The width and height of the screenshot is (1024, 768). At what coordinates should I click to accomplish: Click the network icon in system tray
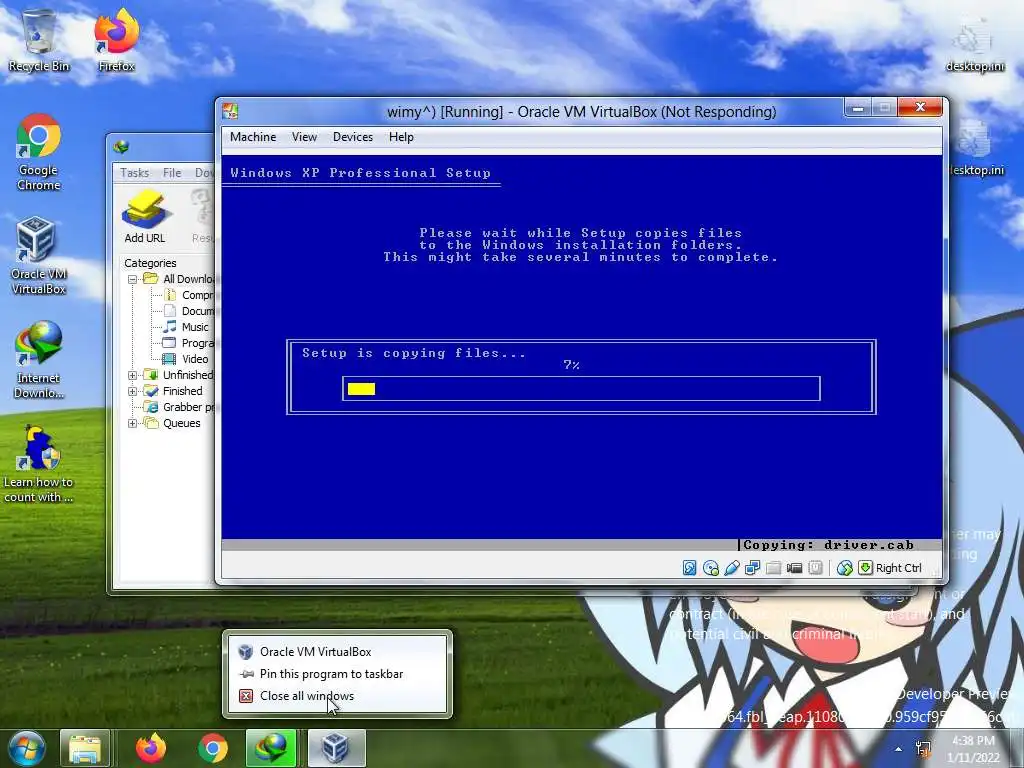pyautogui.click(x=923, y=749)
